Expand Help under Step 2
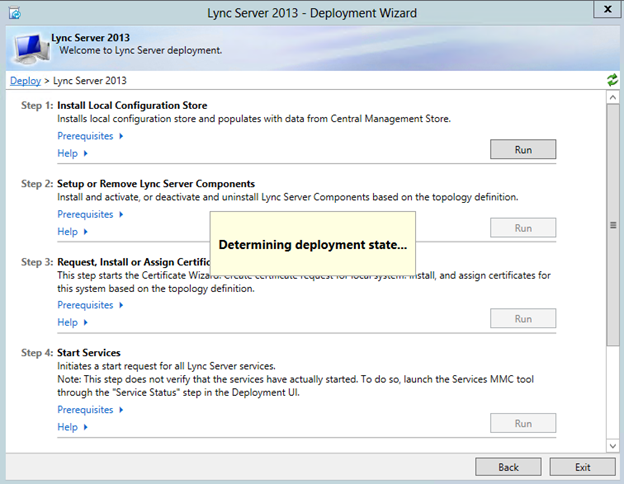Viewport: 624px width, 484px height. pyautogui.click(x=72, y=231)
